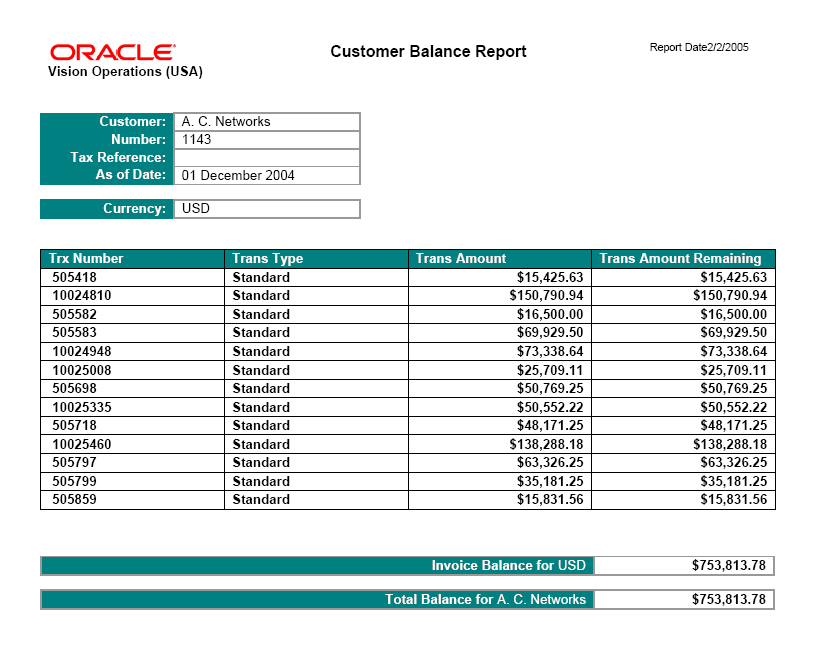The image size is (816, 648).
Task: Select Trx Number 505582
Action: coord(74,314)
